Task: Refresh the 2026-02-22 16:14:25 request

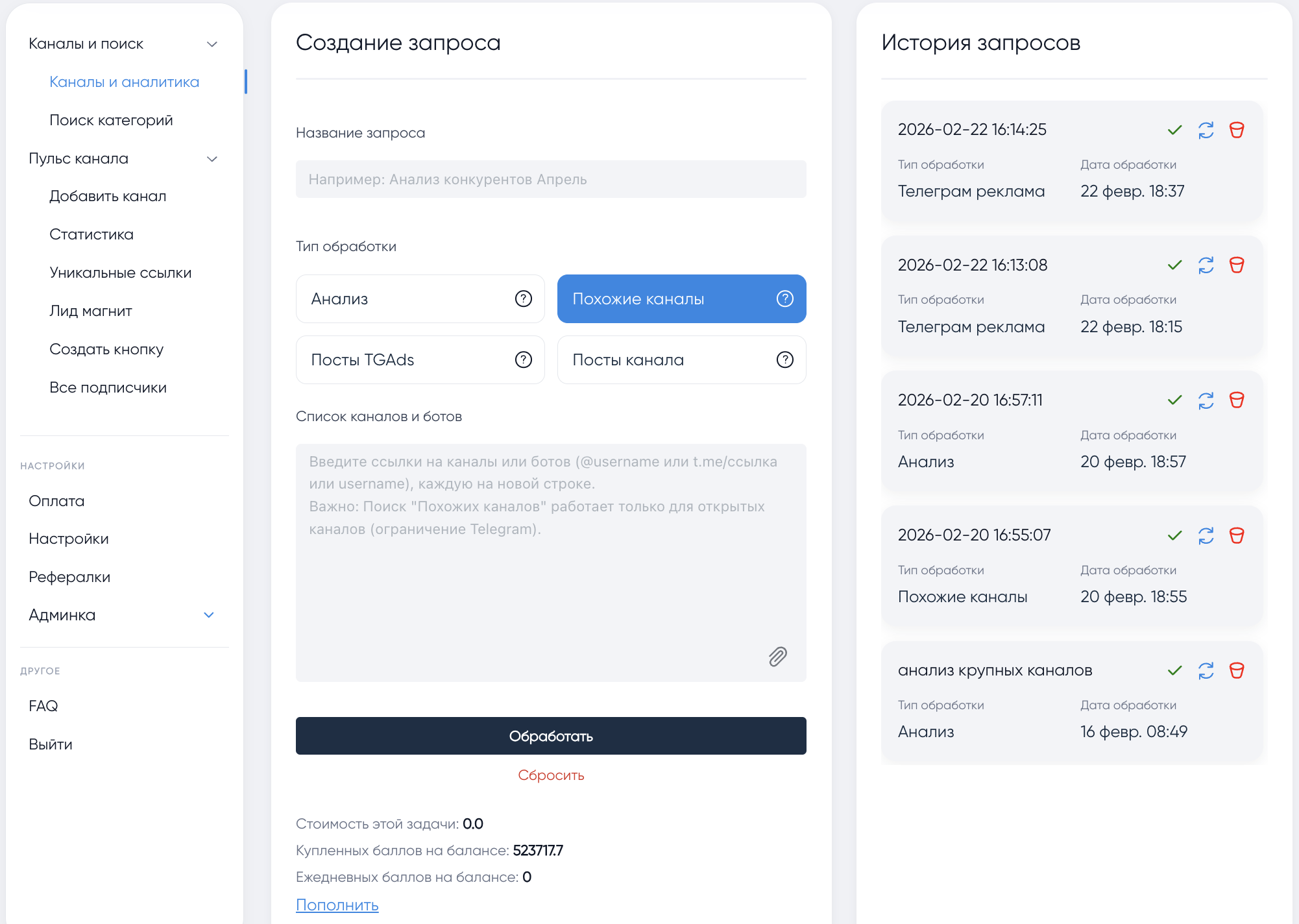Action: [1206, 130]
